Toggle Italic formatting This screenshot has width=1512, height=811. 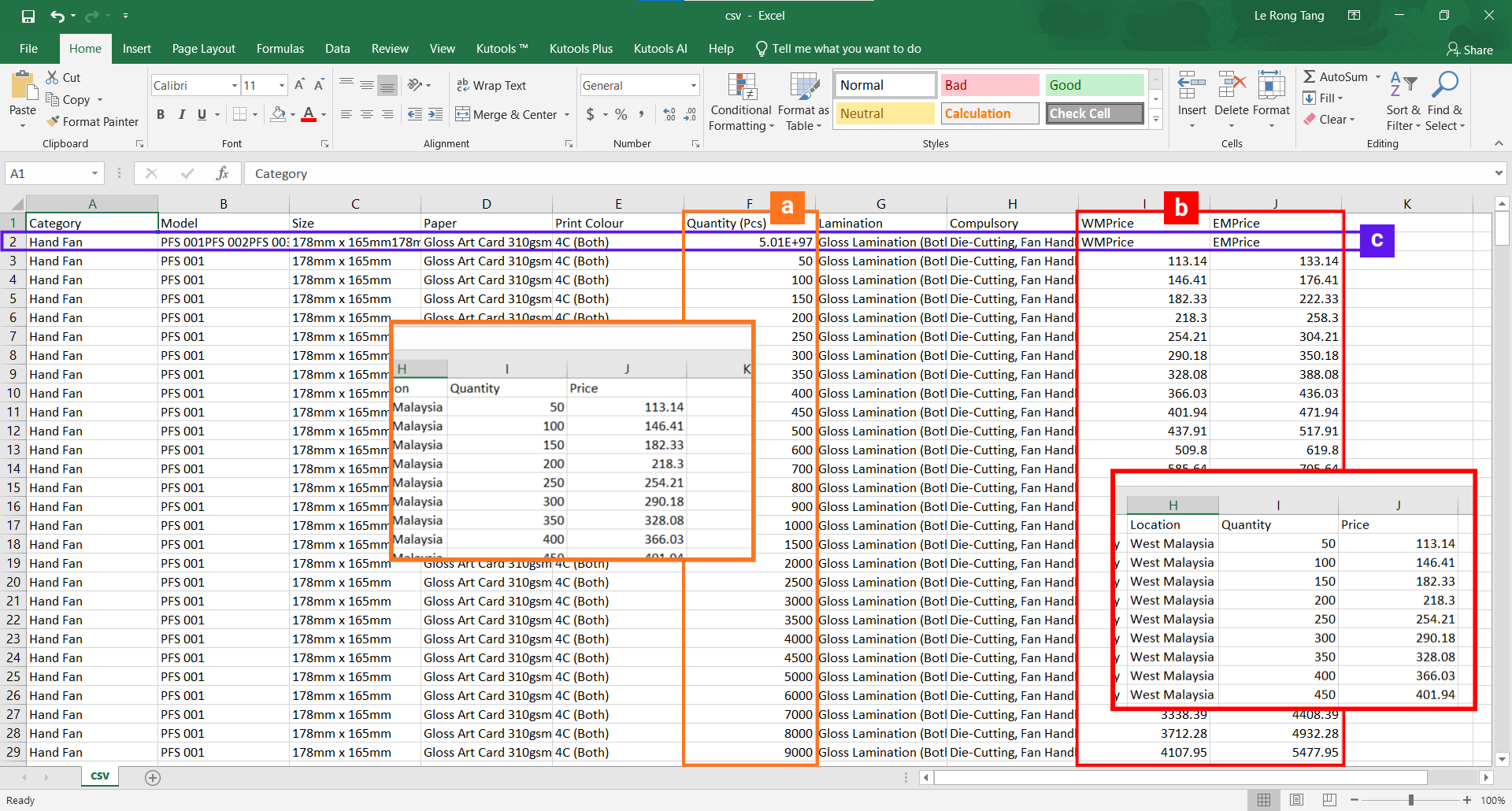point(181,114)
